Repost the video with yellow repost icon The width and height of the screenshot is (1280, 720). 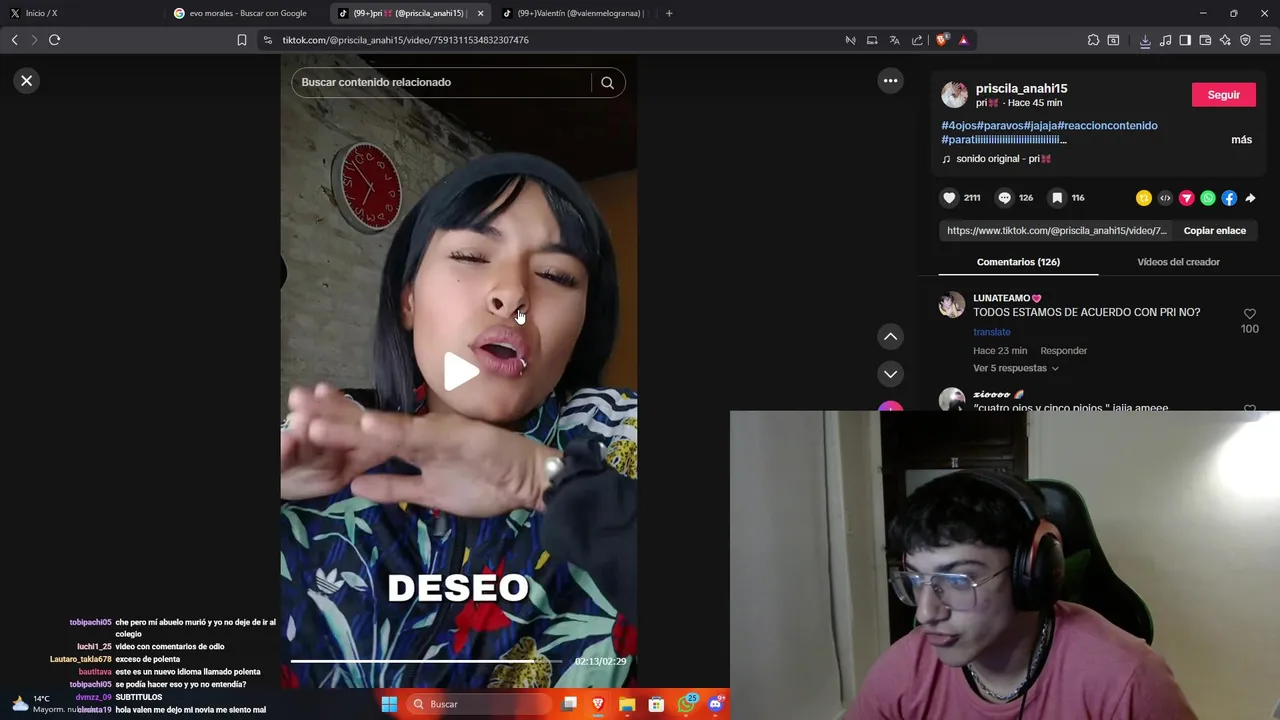tap(1144, 198)
